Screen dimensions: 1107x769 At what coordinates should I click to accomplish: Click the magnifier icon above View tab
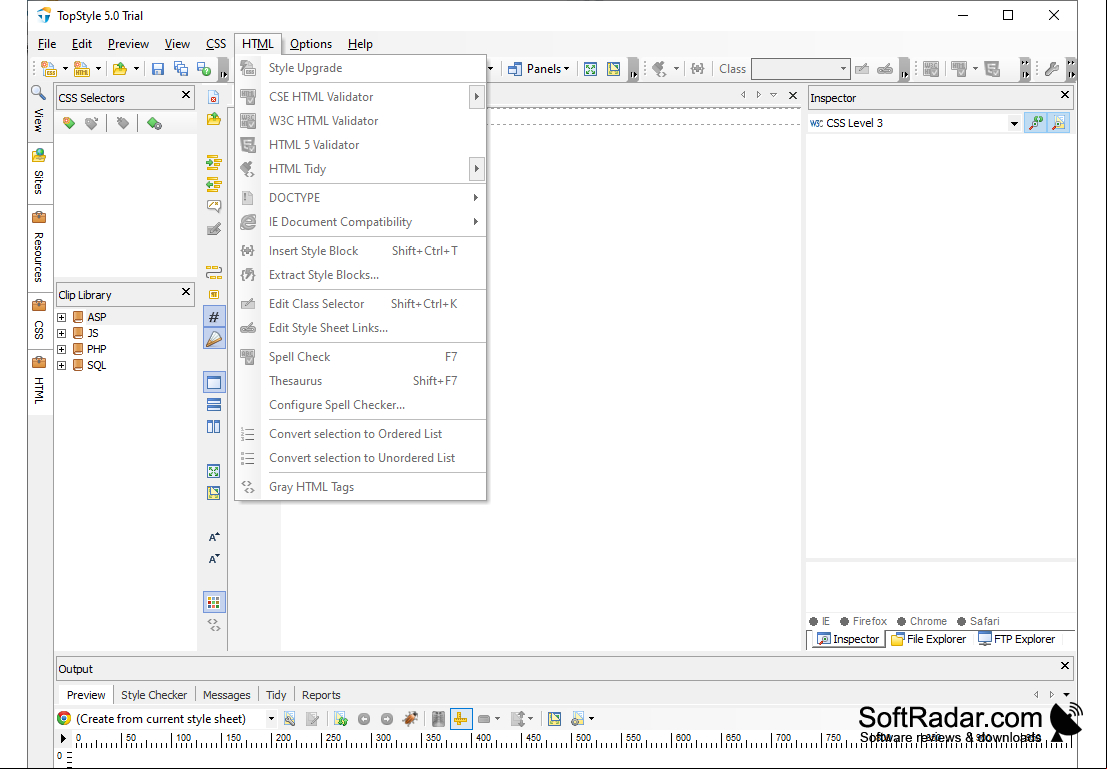(x=38, y=93)
